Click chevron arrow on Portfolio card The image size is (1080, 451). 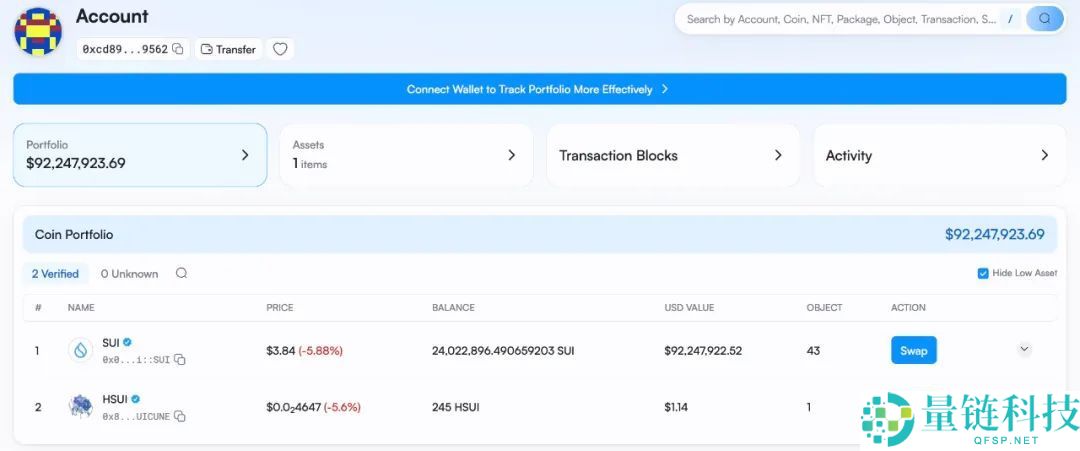245,155
